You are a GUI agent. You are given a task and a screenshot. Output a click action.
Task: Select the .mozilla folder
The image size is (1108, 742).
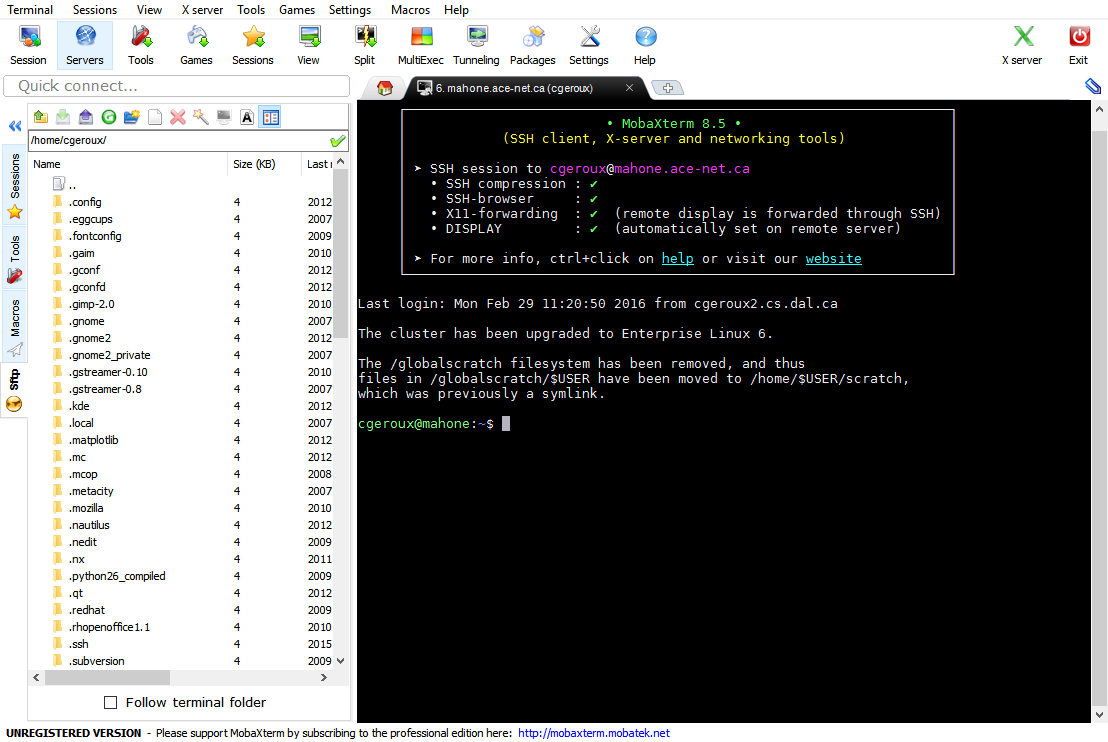[x=86, y=508]
